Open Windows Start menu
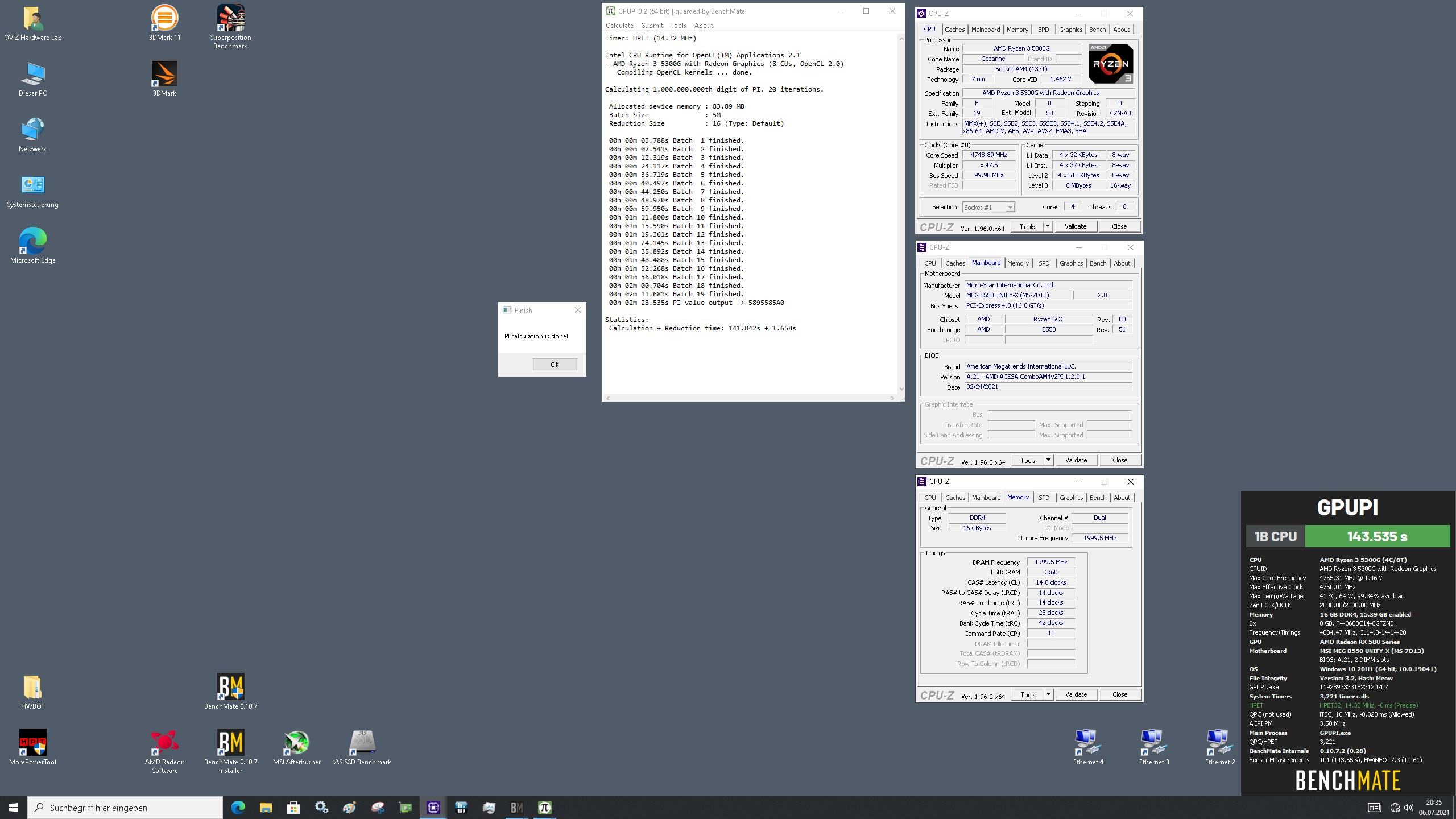This screenshot has height=819, width=1456. click(14, 808)
